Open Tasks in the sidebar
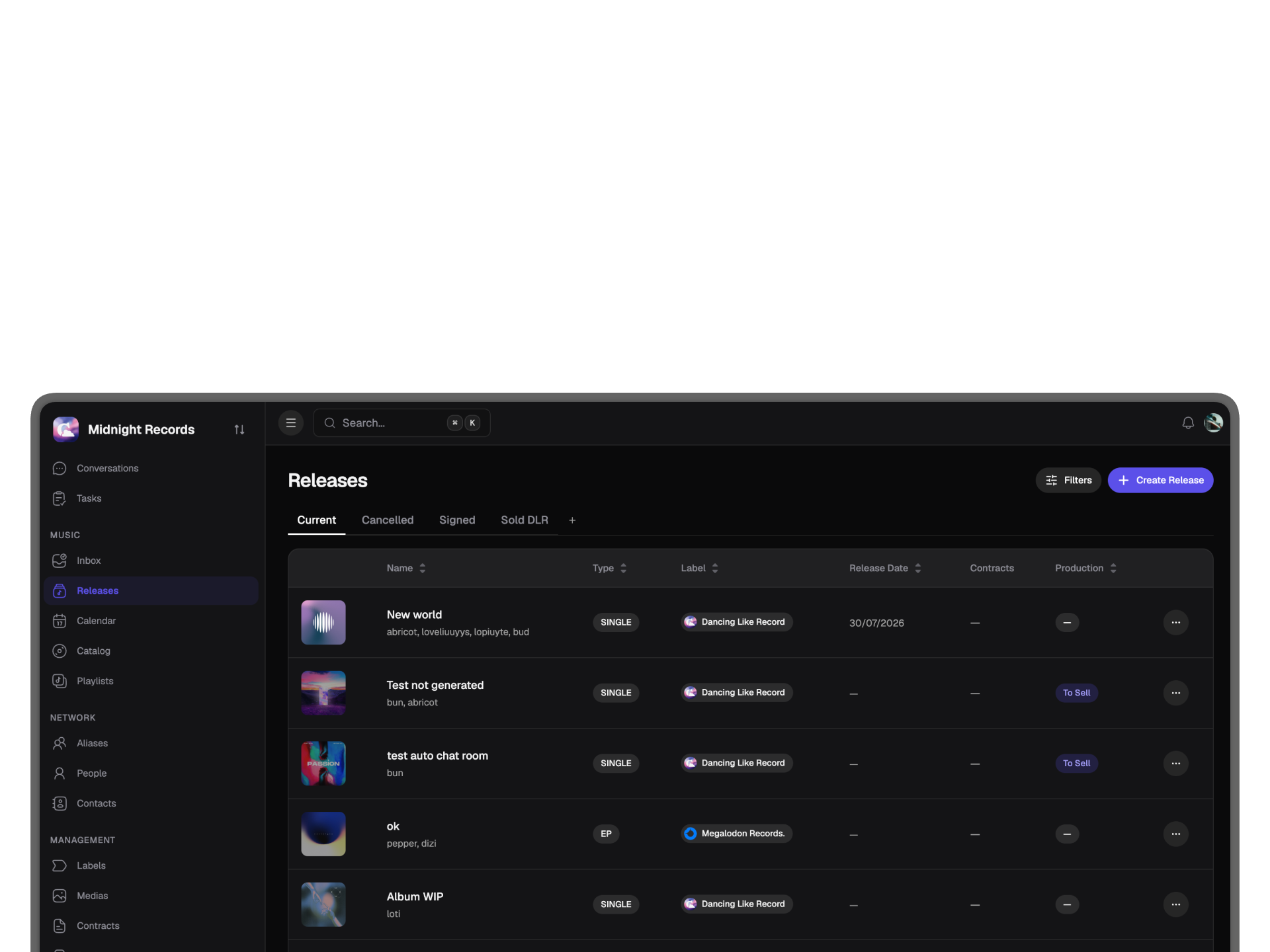 tap(151, 498)
